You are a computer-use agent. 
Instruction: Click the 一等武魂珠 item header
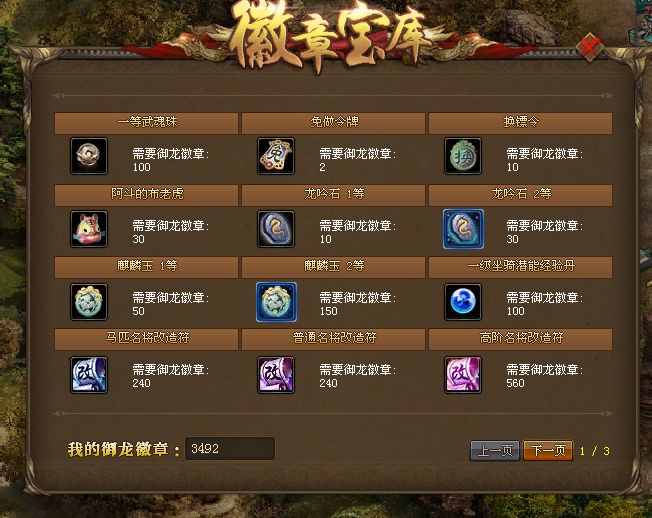146,123
